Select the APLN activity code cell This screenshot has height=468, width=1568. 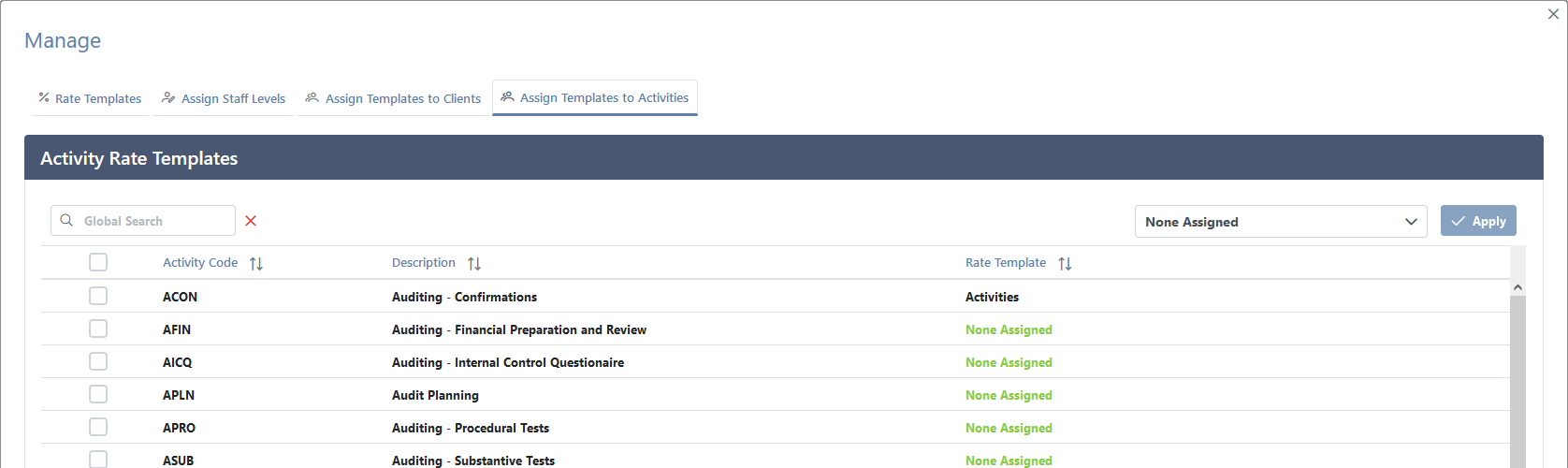pos(179,395)
